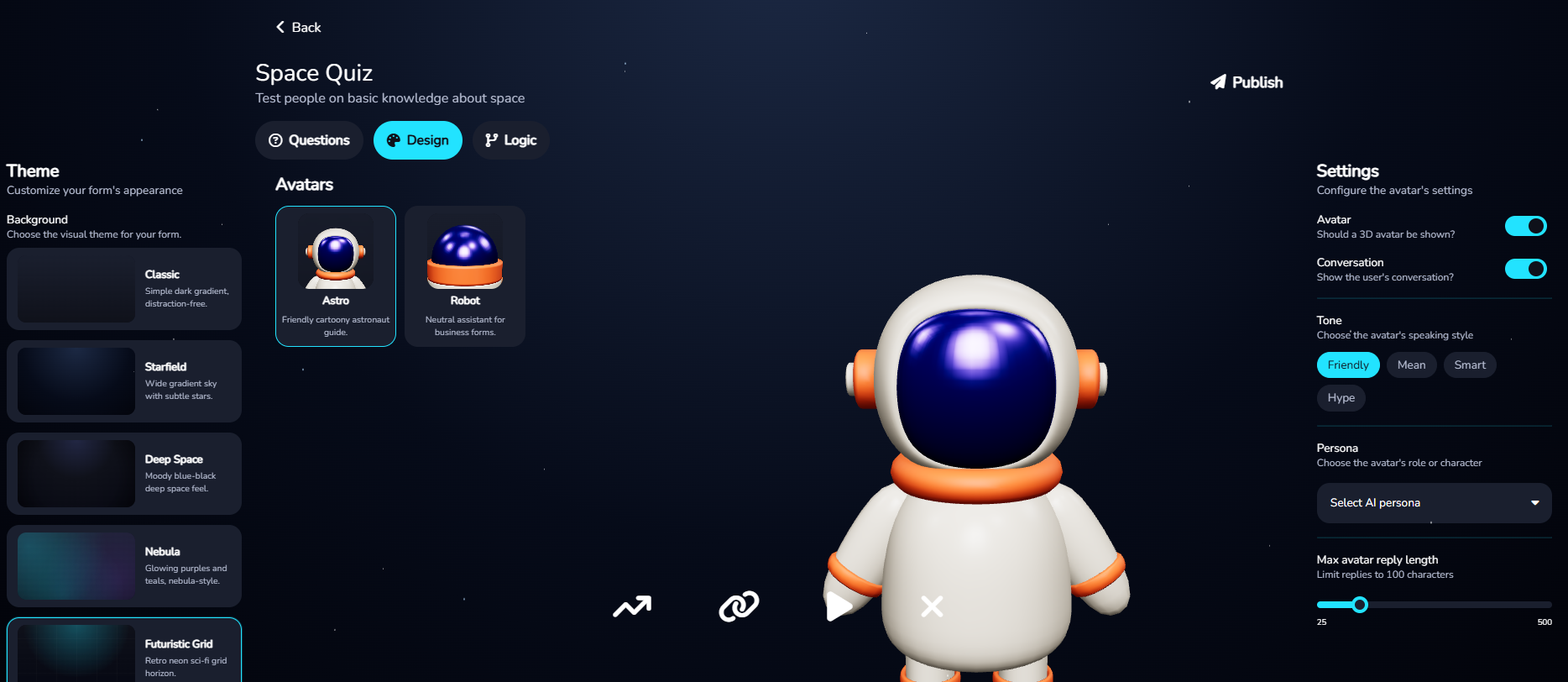Click the quiz description text

click(389, 98)
